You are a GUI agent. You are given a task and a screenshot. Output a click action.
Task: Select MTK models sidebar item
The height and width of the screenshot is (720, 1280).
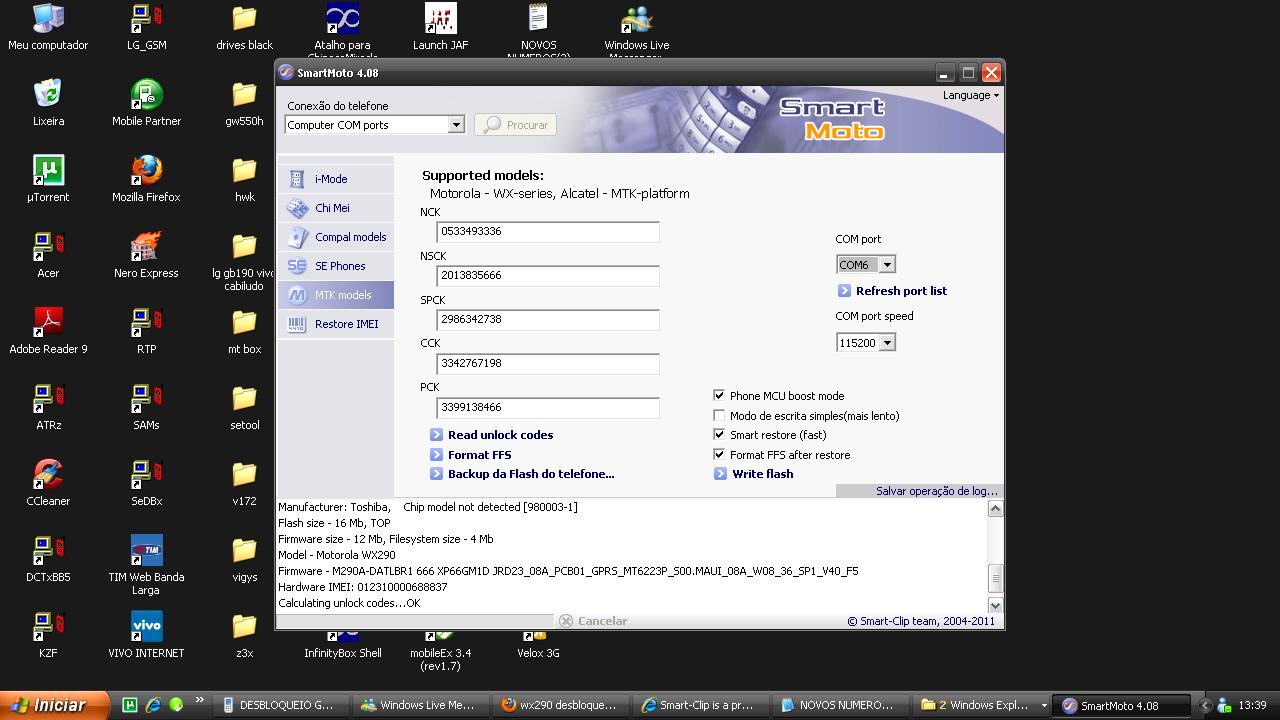pyautogui.click(x=336, y=295)
